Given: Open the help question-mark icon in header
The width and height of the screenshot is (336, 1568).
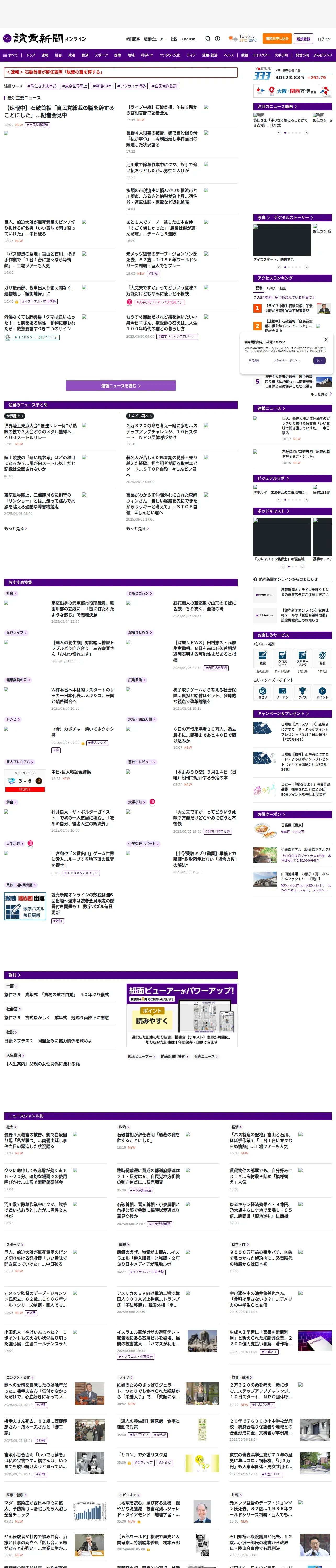Looking at the screenshot, I should coord(217,38).
